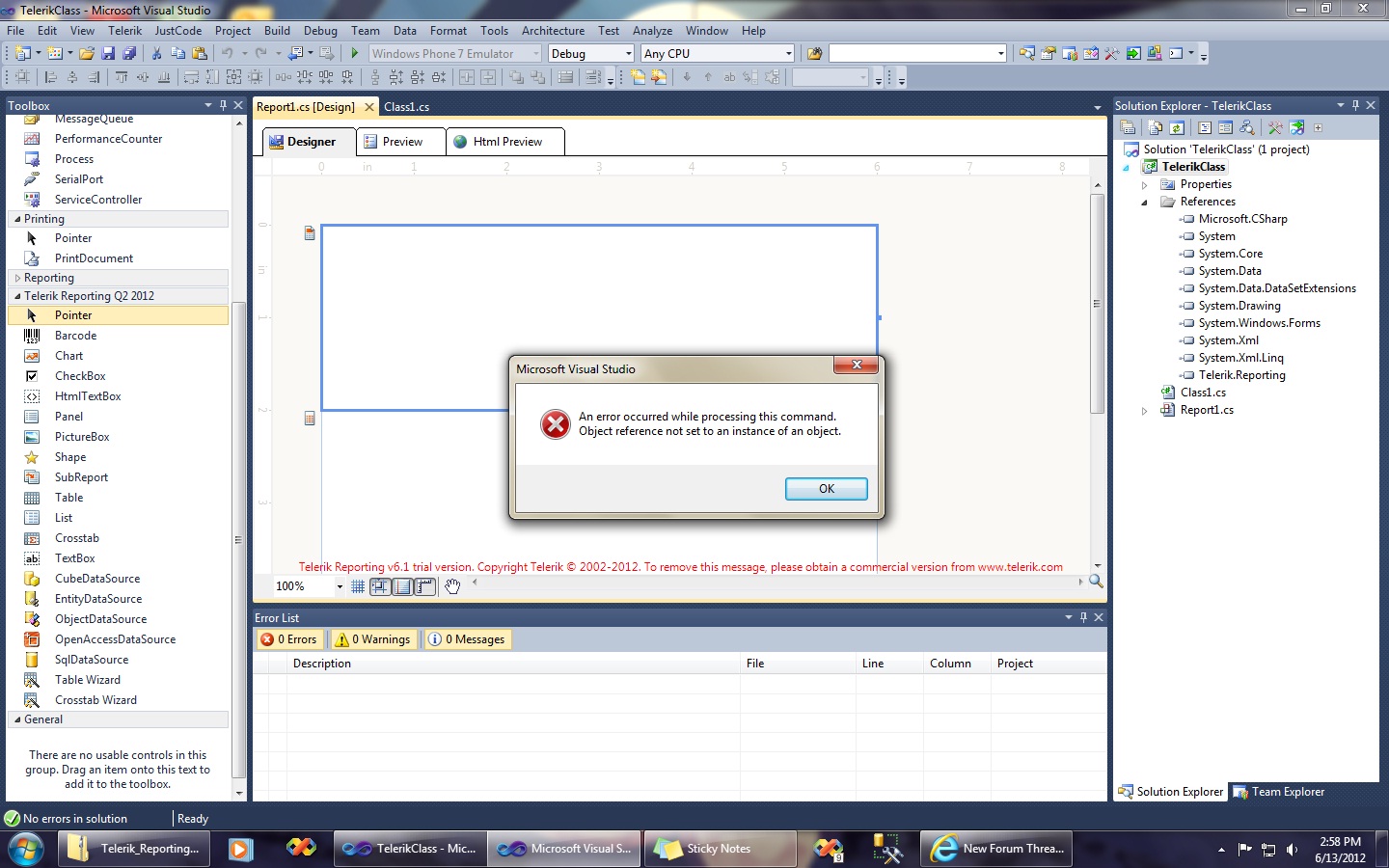Click the Windows Start button
Image resolution: width=1389 pixels, height=868 pixels.
tap(26, 849)
